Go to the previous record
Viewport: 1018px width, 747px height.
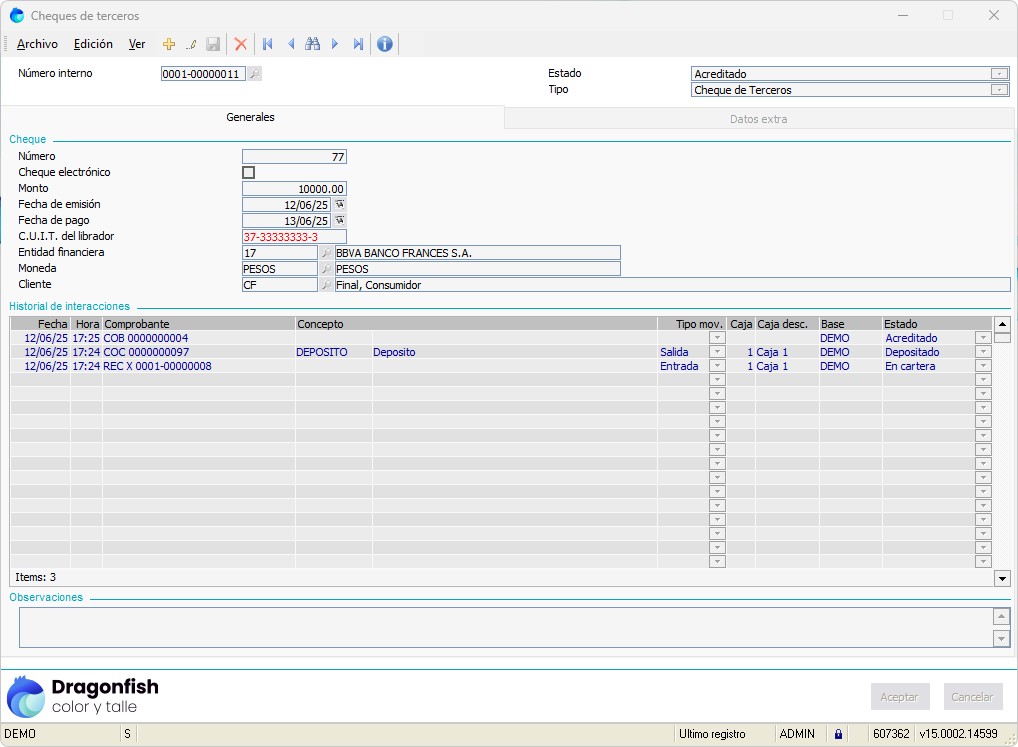[290, 44]
